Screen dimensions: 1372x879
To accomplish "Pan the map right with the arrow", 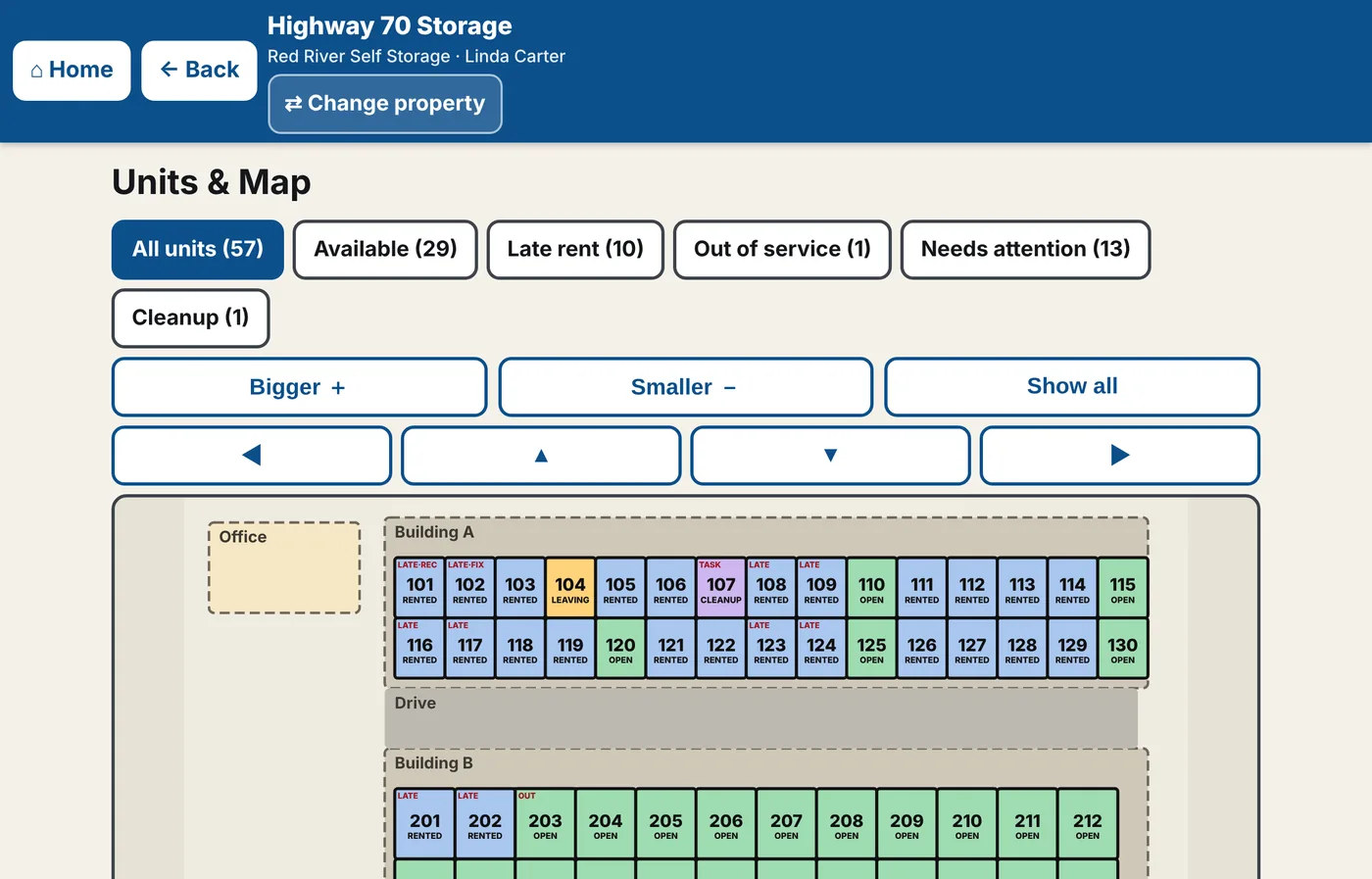I will [x=1120, y=455].
